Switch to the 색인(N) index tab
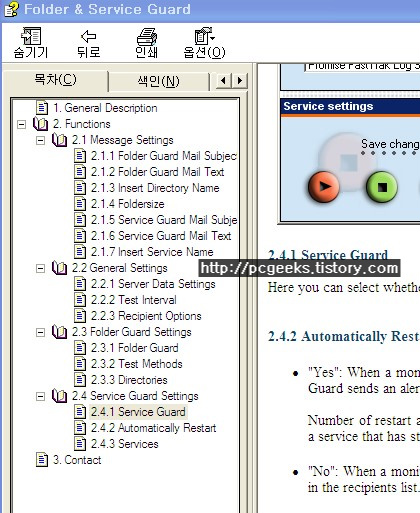The image size is (420, 513). coord(159,81)
